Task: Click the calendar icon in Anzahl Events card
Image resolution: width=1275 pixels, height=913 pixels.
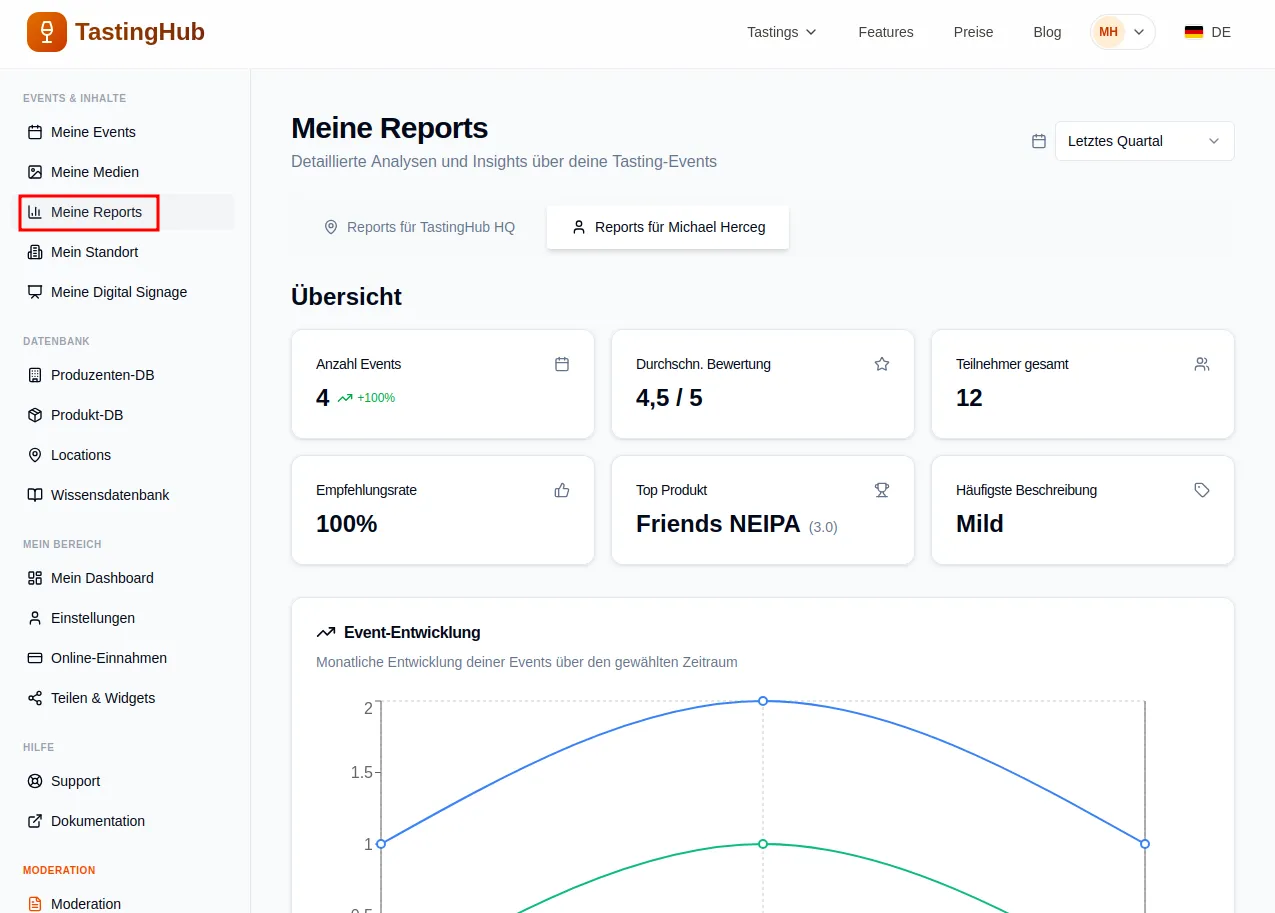Action: click(562, 364)
